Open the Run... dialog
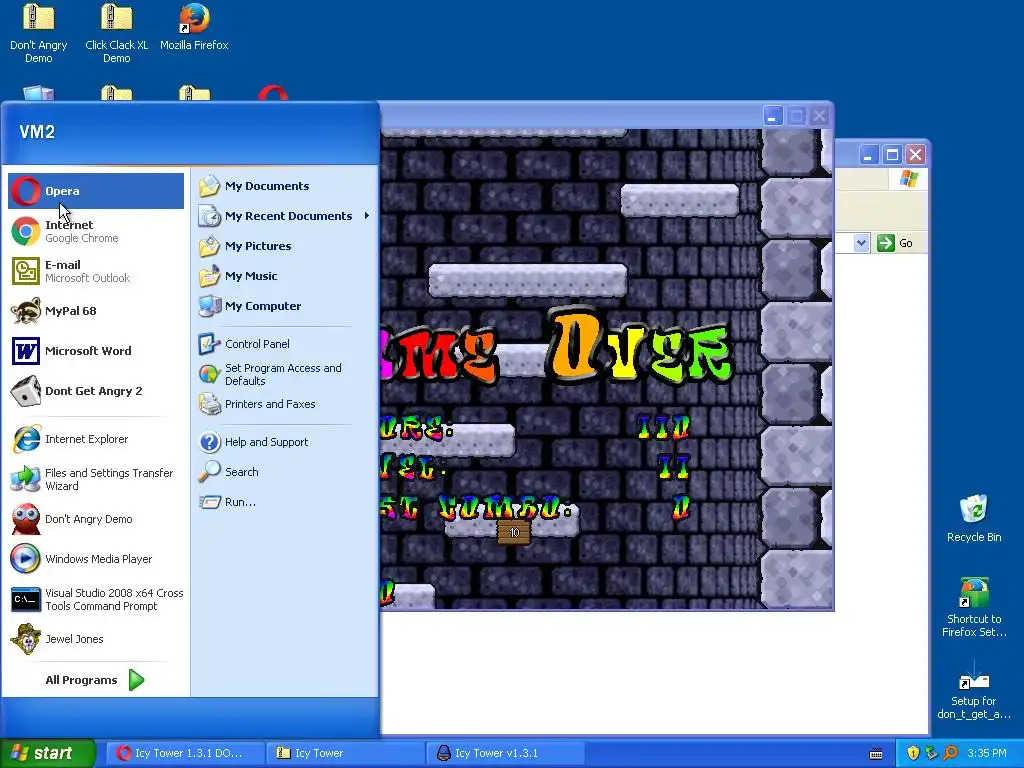 [x=285, y=502]
